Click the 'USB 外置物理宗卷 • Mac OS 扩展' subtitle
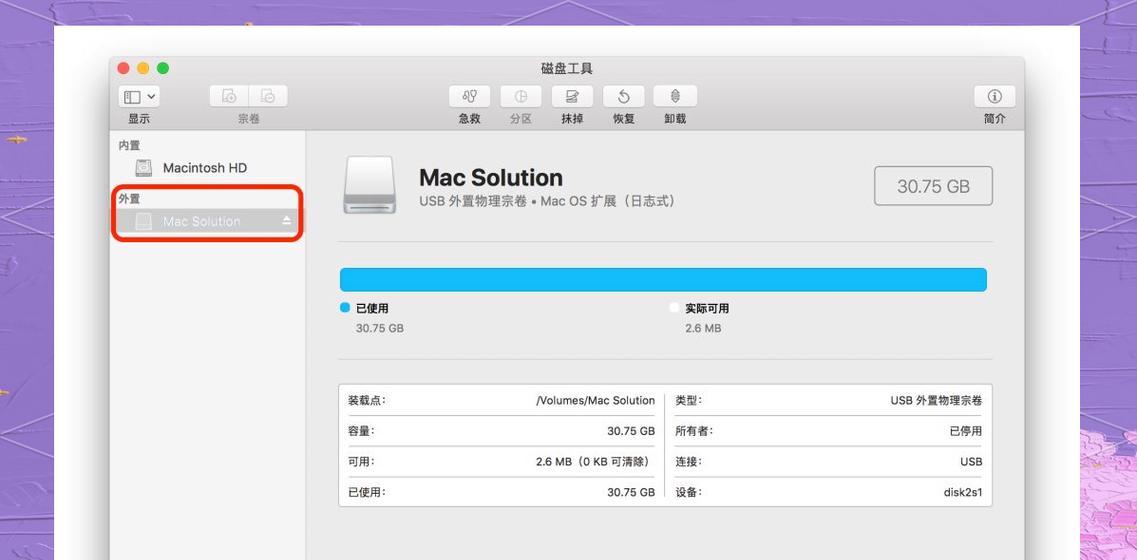Screen dimensions: 1137x560 [548, 201]
